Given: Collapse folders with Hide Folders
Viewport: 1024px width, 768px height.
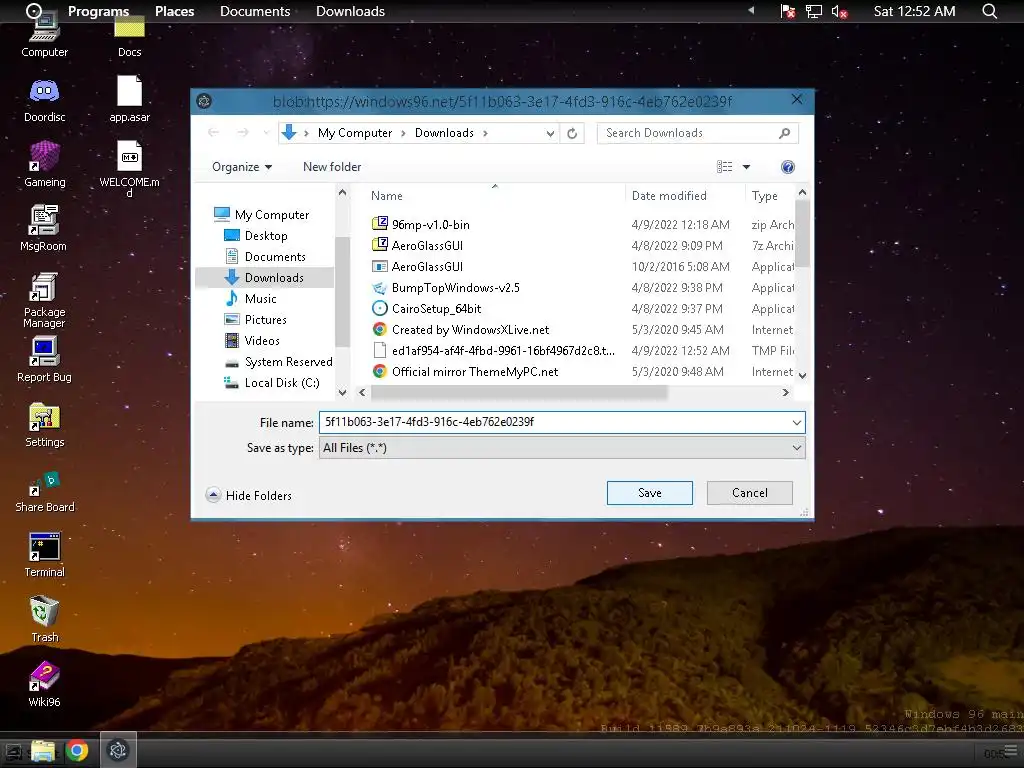Looking at the screenshot, I should coord(248,495).
